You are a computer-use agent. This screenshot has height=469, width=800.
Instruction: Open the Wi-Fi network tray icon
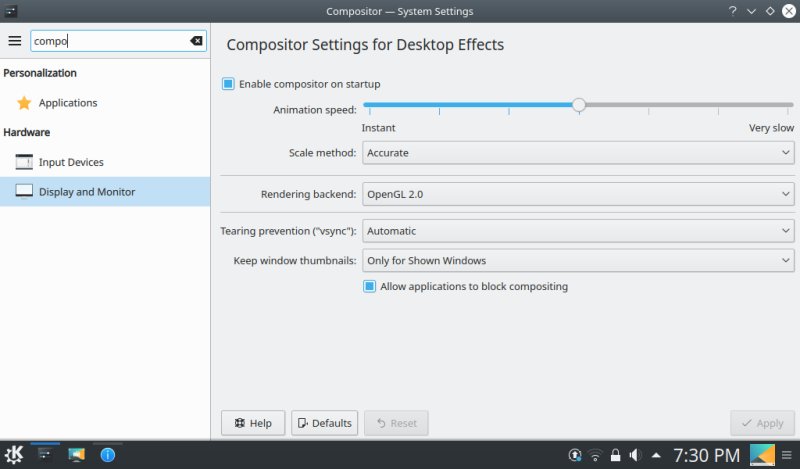(x=595, y=455)
